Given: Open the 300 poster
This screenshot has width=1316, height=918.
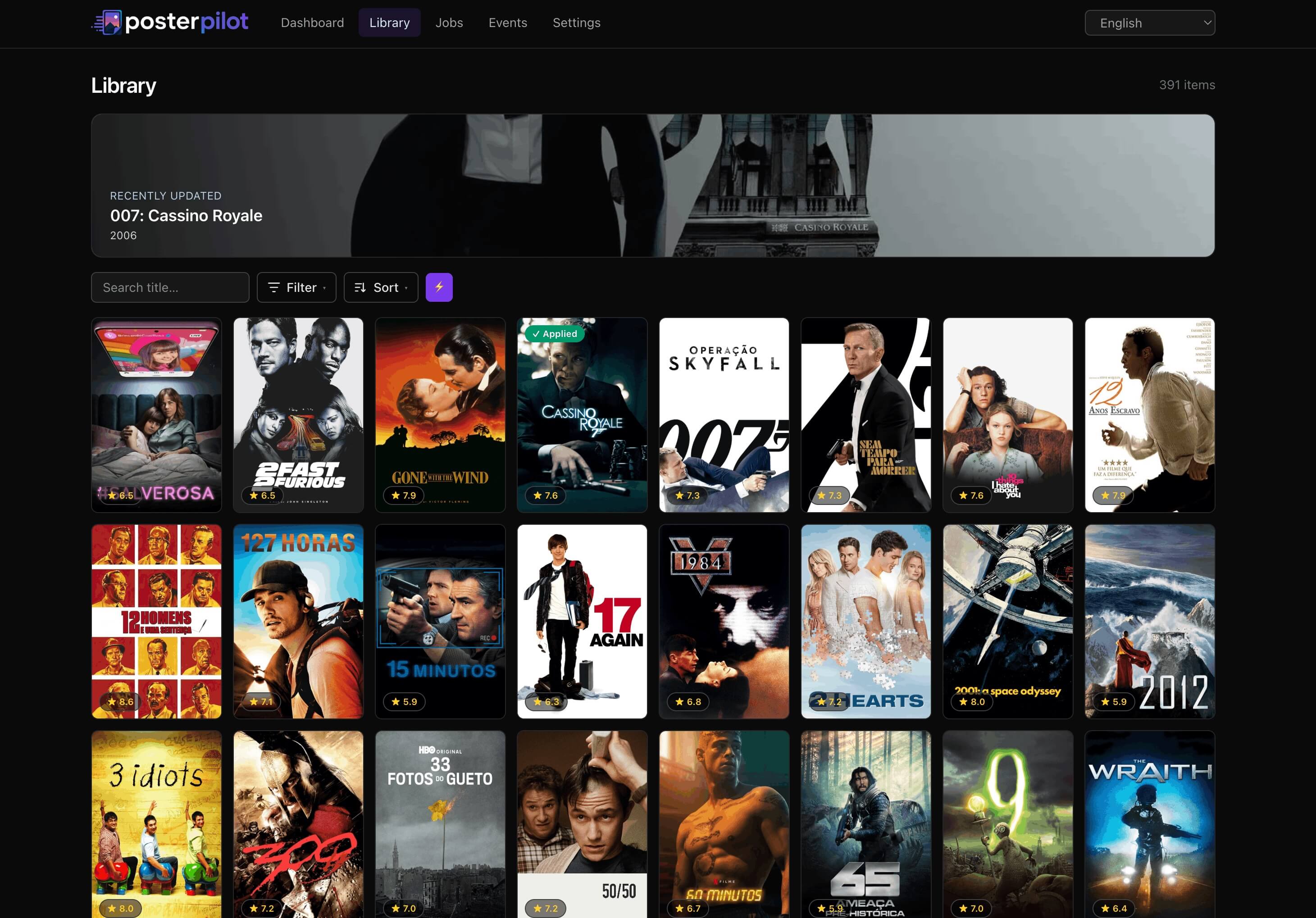Looking at the screenshot, I should (298, 825).
